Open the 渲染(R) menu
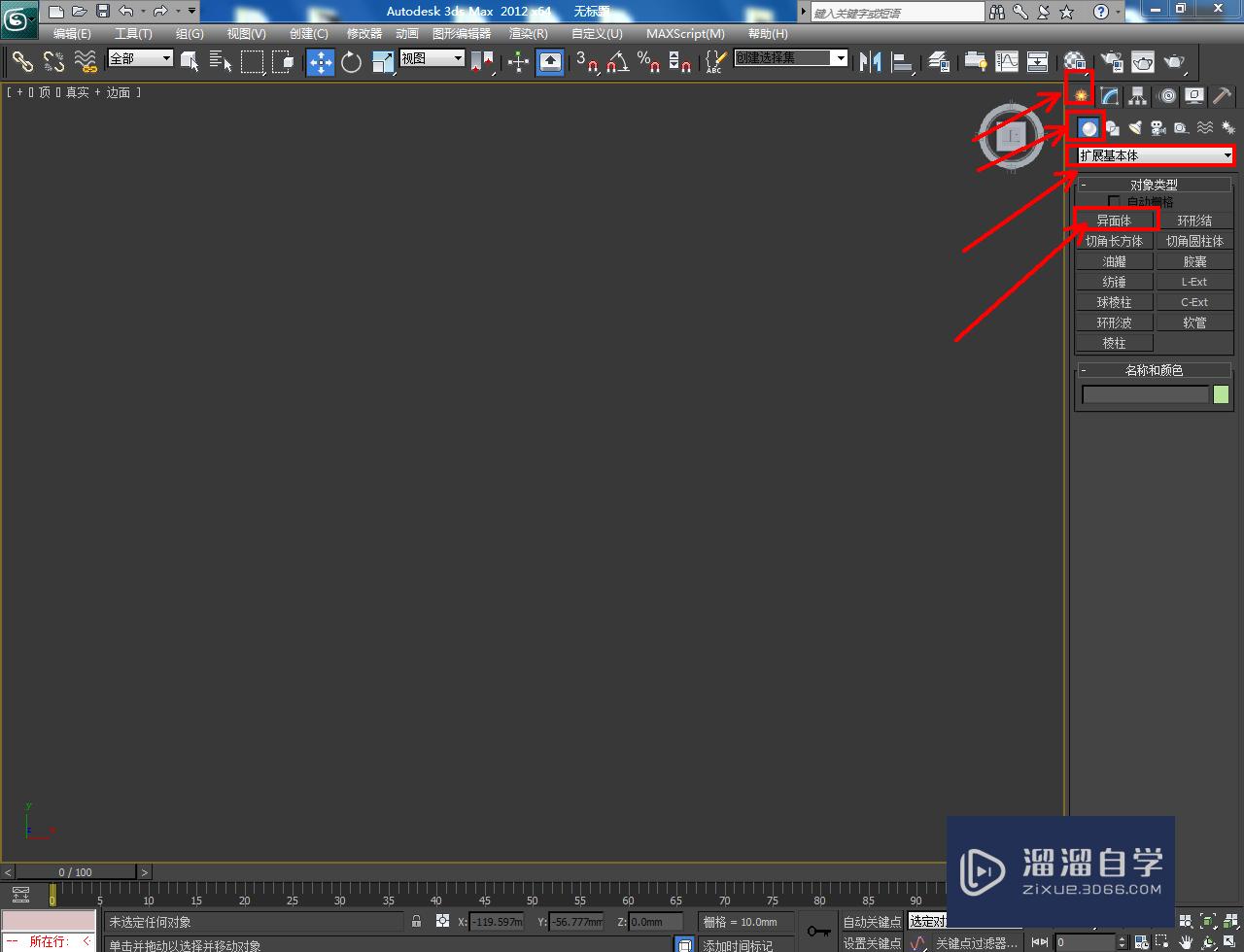The width and height of the screenshot is (1244, 952). click(529, 33)
